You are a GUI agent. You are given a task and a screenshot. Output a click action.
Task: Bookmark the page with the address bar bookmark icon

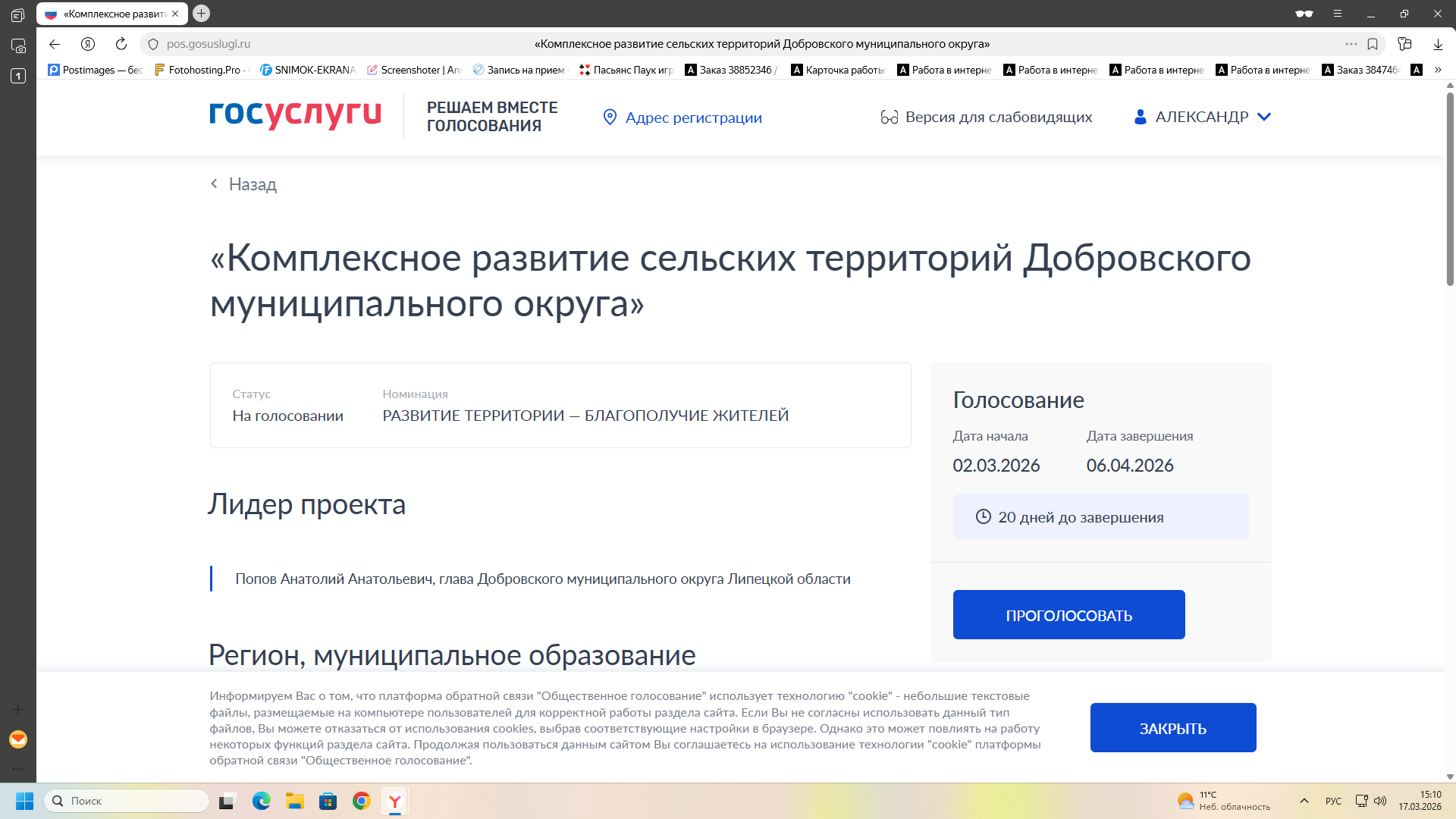click(x=1373, y=44)
